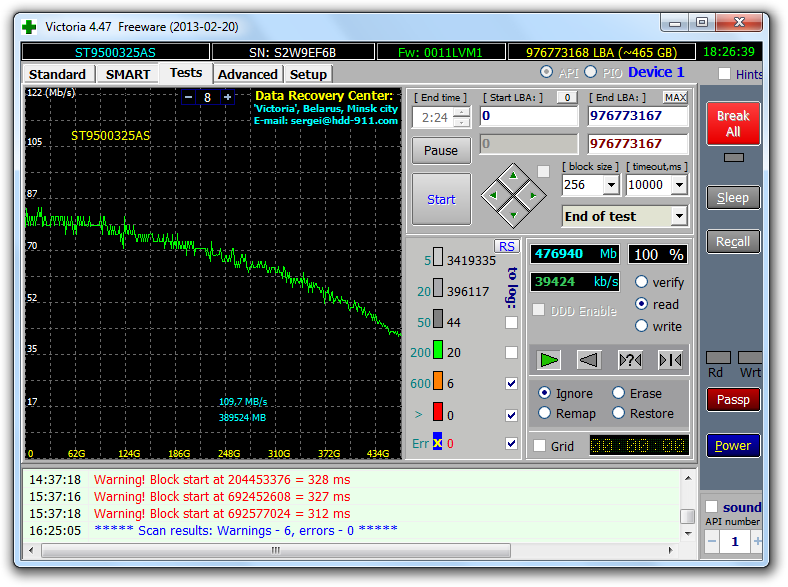Click the Start LBA input field
The width and height of the screenshot is (788, 587).
tap(529, 116)
